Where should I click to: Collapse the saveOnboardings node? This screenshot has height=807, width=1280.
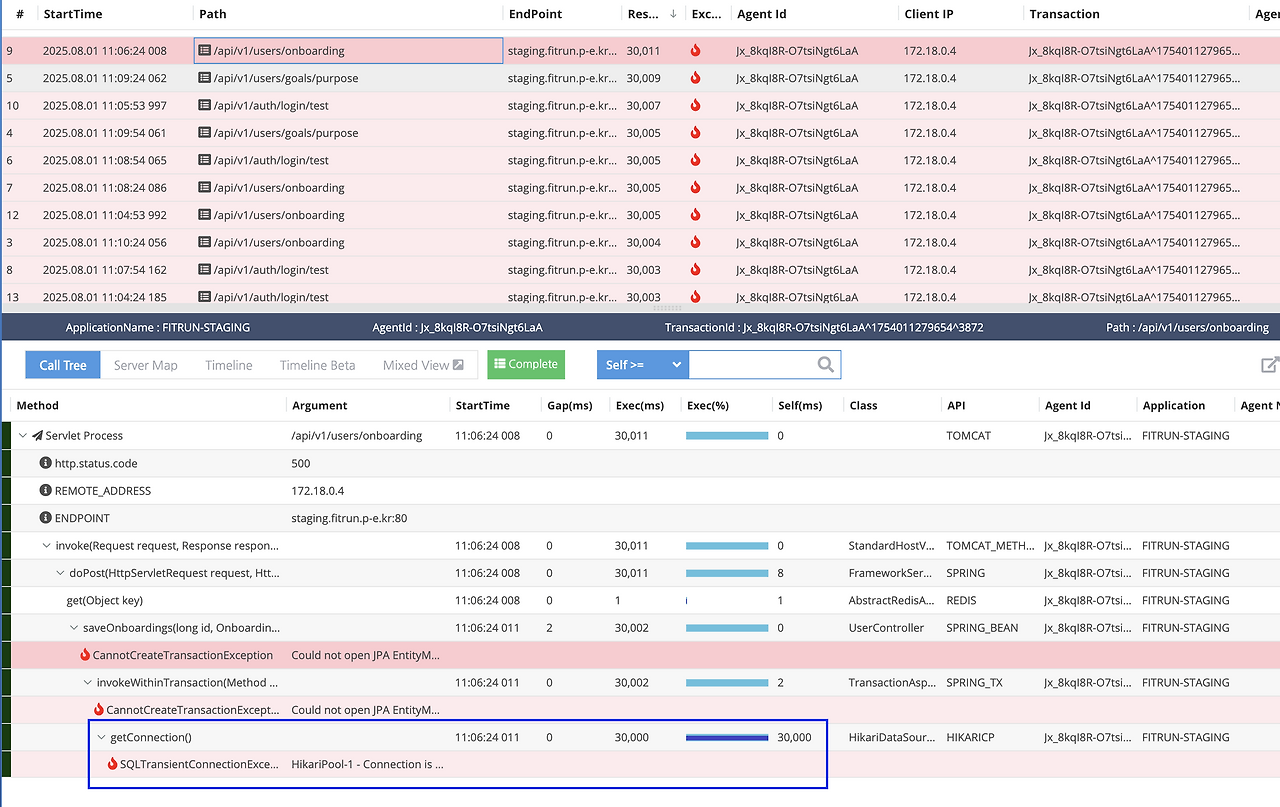point(74,628)
